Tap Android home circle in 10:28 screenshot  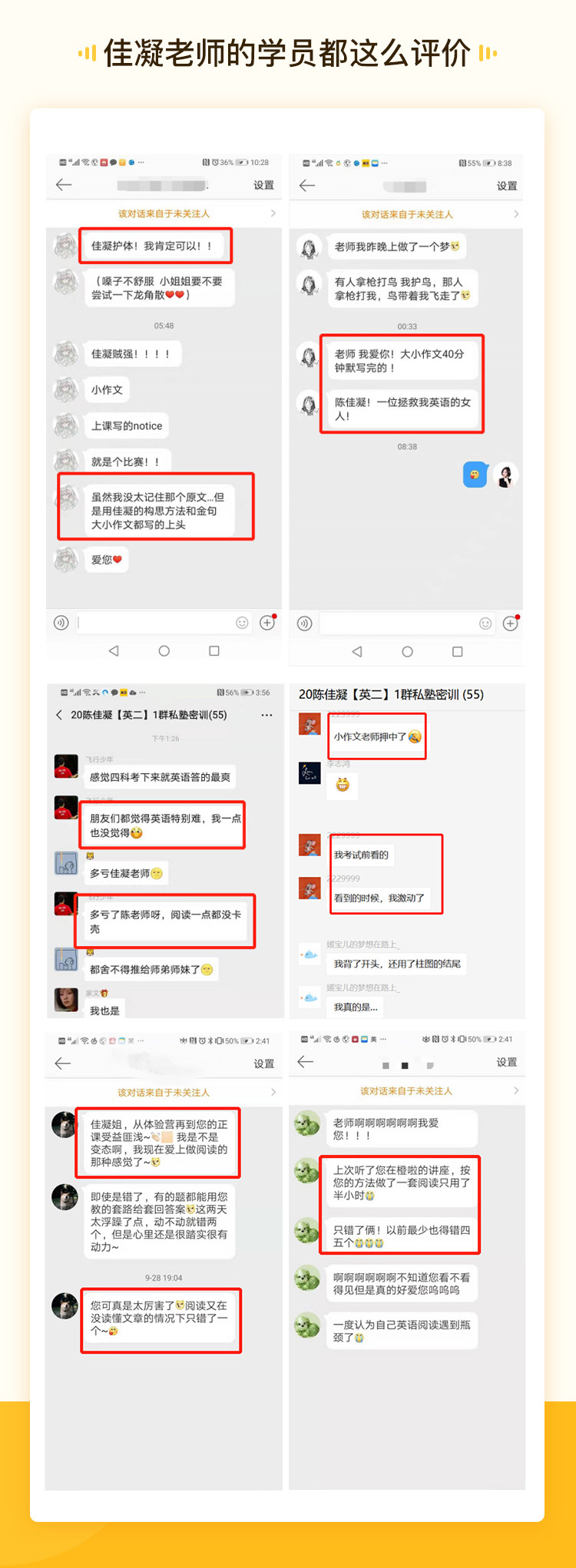[x=164, y=651]
